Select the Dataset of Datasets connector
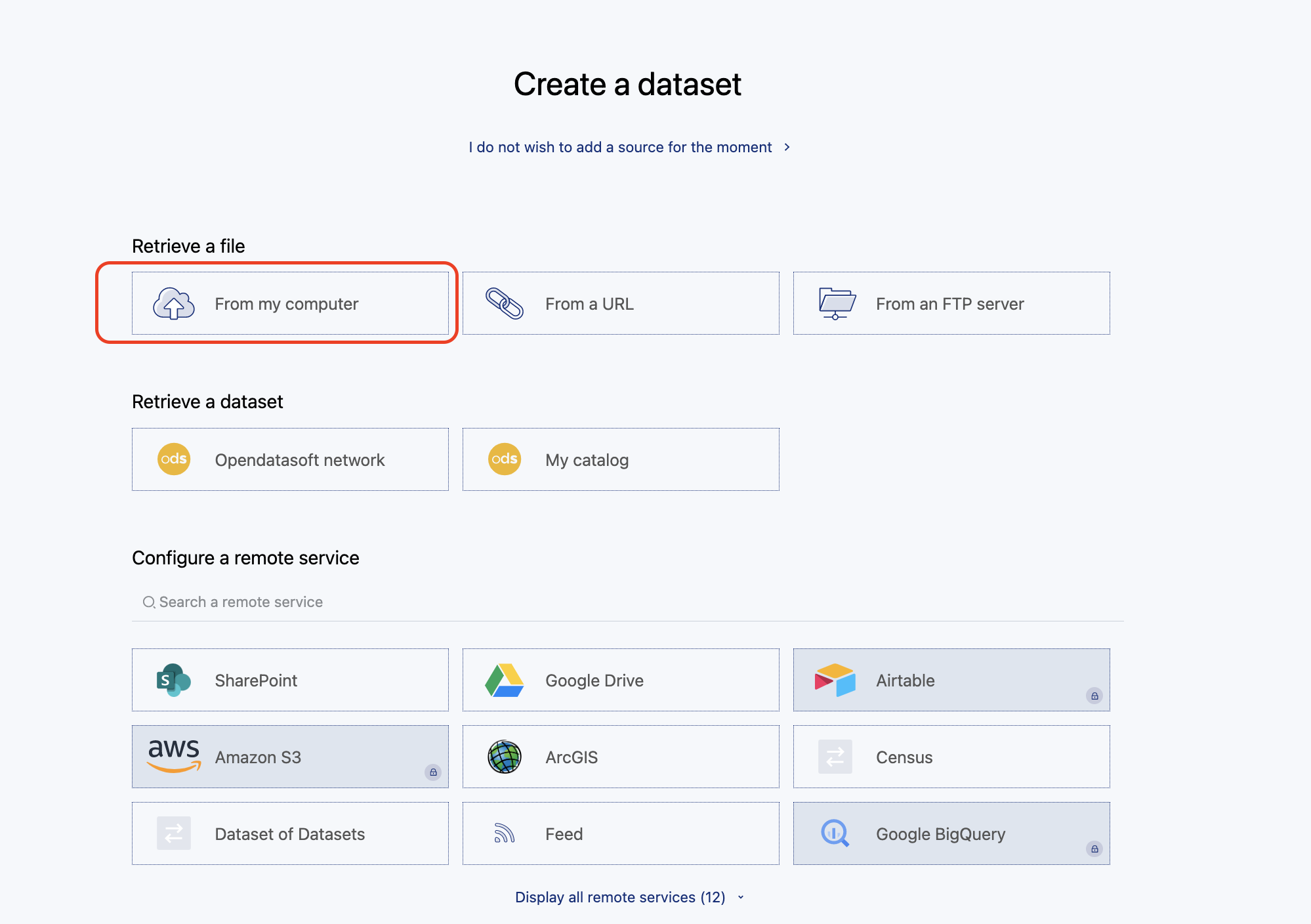This screenshot has height=924, width=1311. [290, 833]
